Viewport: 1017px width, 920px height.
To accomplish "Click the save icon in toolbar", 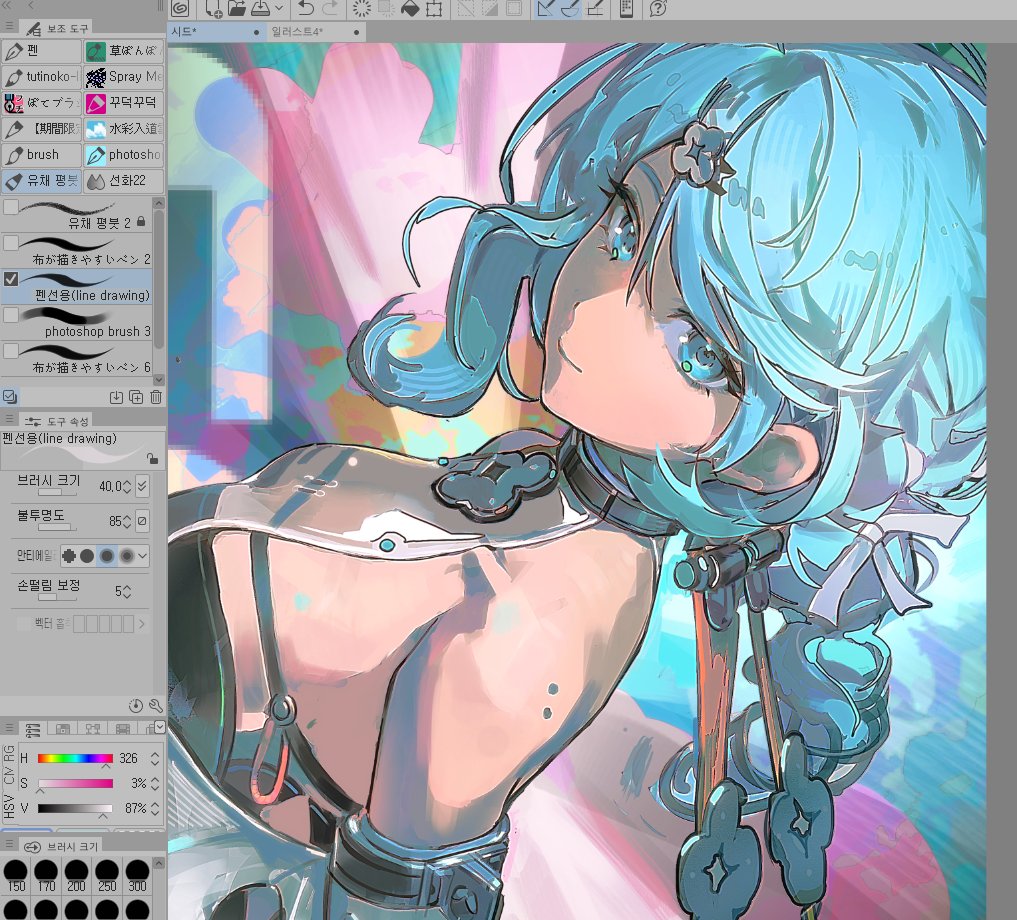I will point(260,8).
